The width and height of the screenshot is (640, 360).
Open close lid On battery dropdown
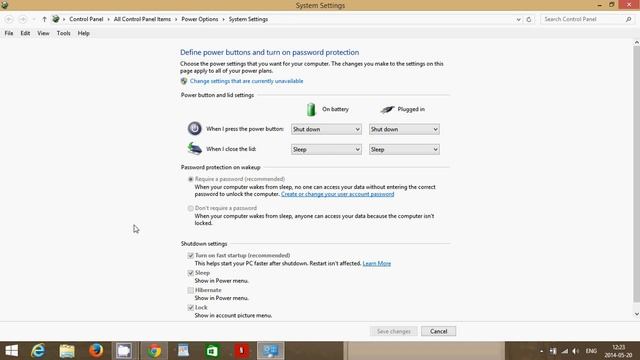click(326, 149)
